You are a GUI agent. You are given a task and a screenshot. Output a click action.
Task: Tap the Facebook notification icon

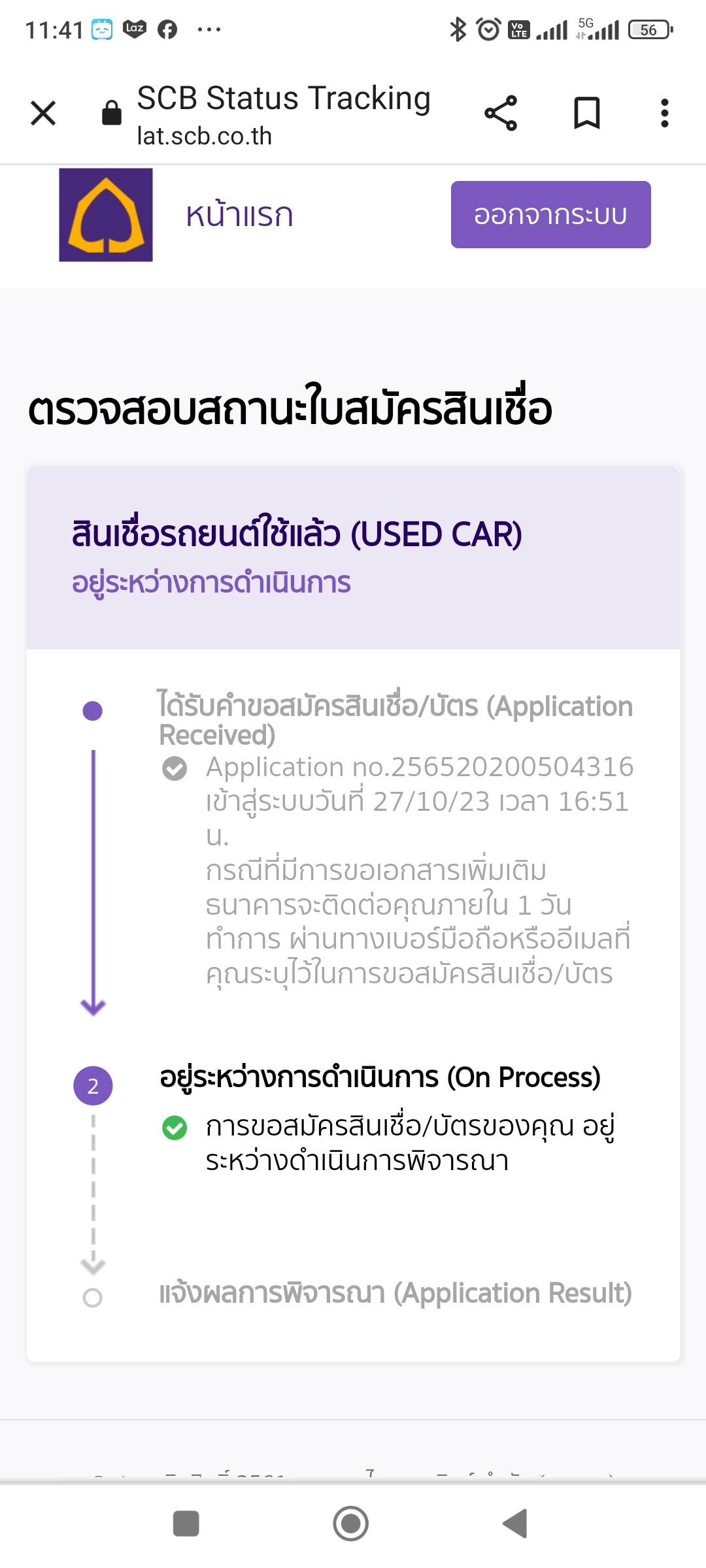click(x=167, y=29)
